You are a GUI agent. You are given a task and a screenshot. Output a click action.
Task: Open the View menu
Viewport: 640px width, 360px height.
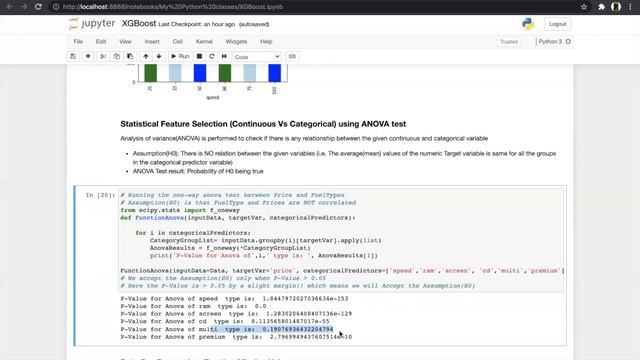click(x=125, y=42)
